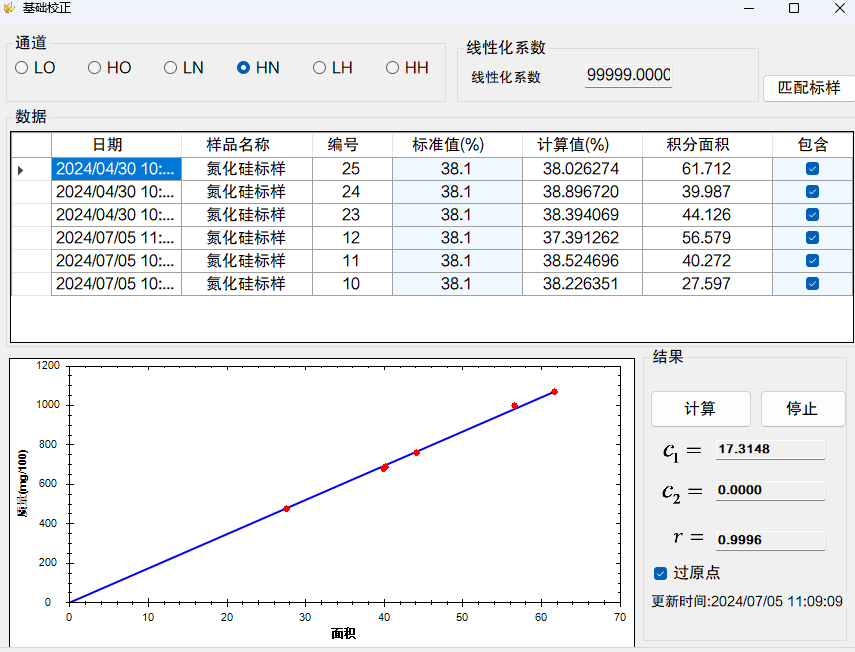Viewport: 855px width, 652px height.
Task: Click the integral area cell 39.987
Action: tap(707, 192)
